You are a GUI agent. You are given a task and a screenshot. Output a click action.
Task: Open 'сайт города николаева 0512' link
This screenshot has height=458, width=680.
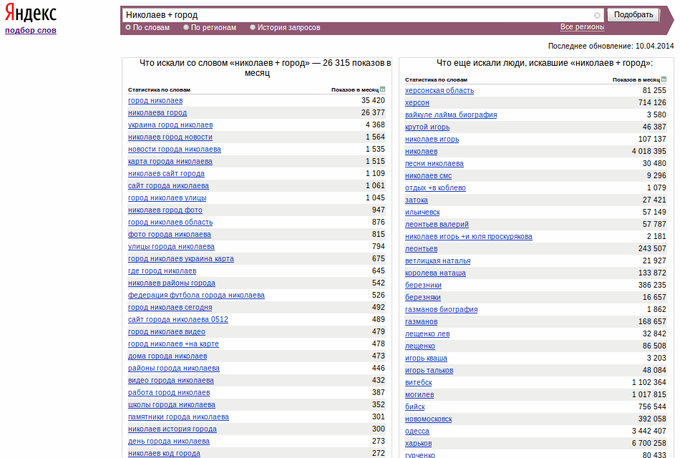coord(178,319)
